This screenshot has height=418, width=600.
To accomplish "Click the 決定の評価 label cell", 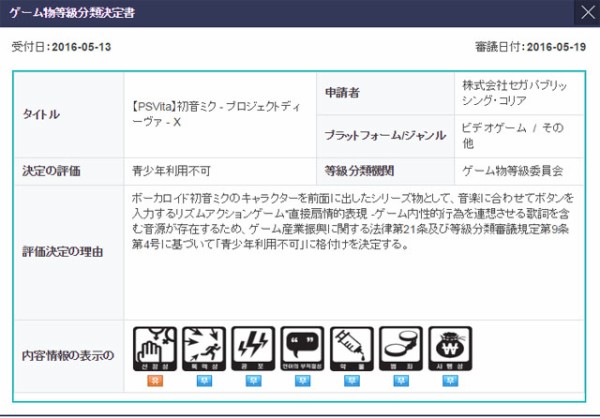I will (x=69, y=171).
